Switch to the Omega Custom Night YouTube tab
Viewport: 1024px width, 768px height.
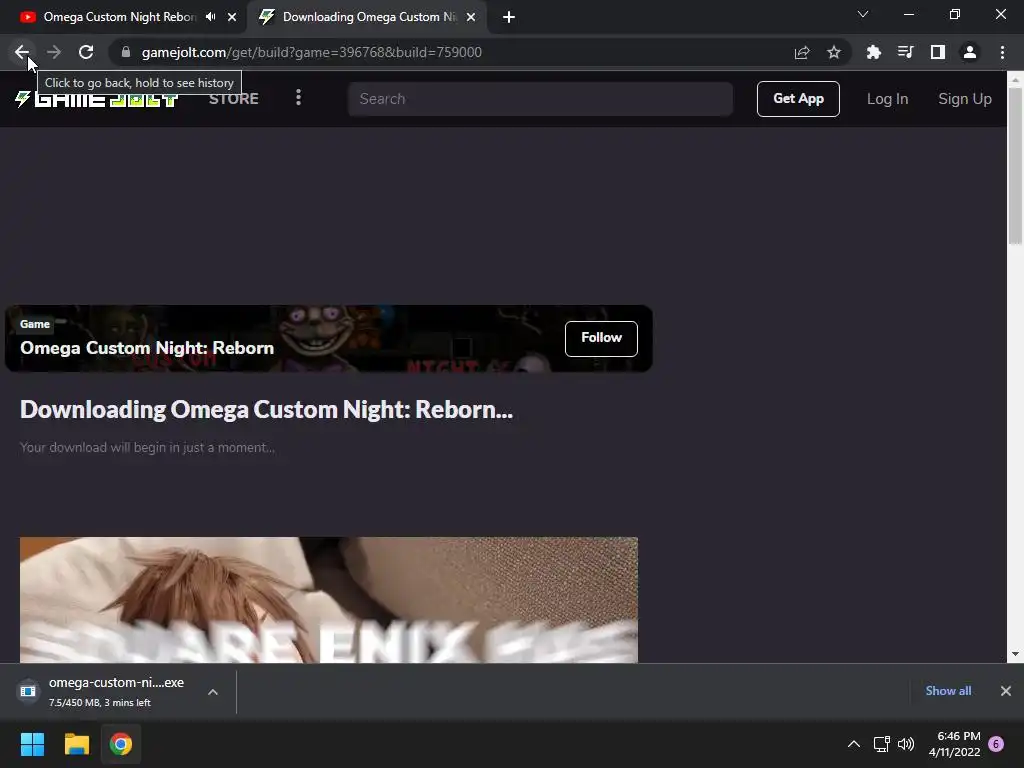(120, 17)
